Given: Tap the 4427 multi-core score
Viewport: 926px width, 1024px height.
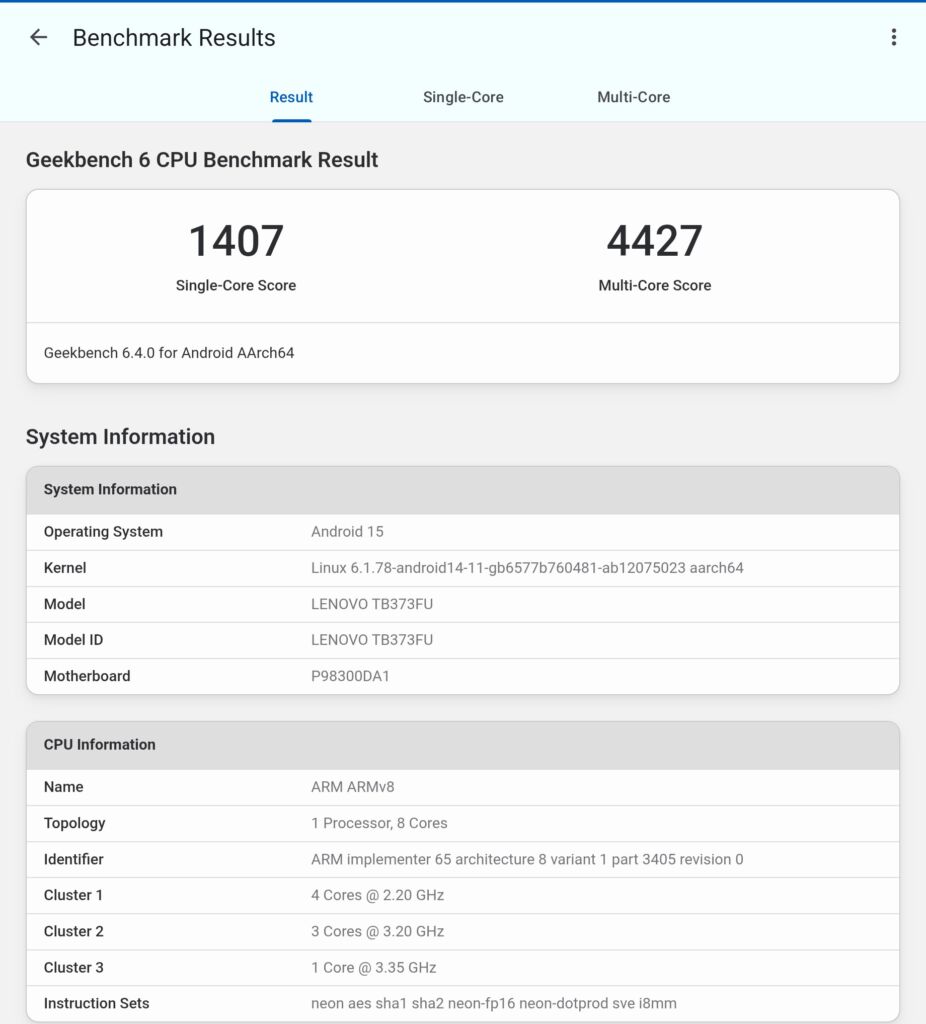Looking at the screenshot, I should pyautogui.click(x=654, y=240).
